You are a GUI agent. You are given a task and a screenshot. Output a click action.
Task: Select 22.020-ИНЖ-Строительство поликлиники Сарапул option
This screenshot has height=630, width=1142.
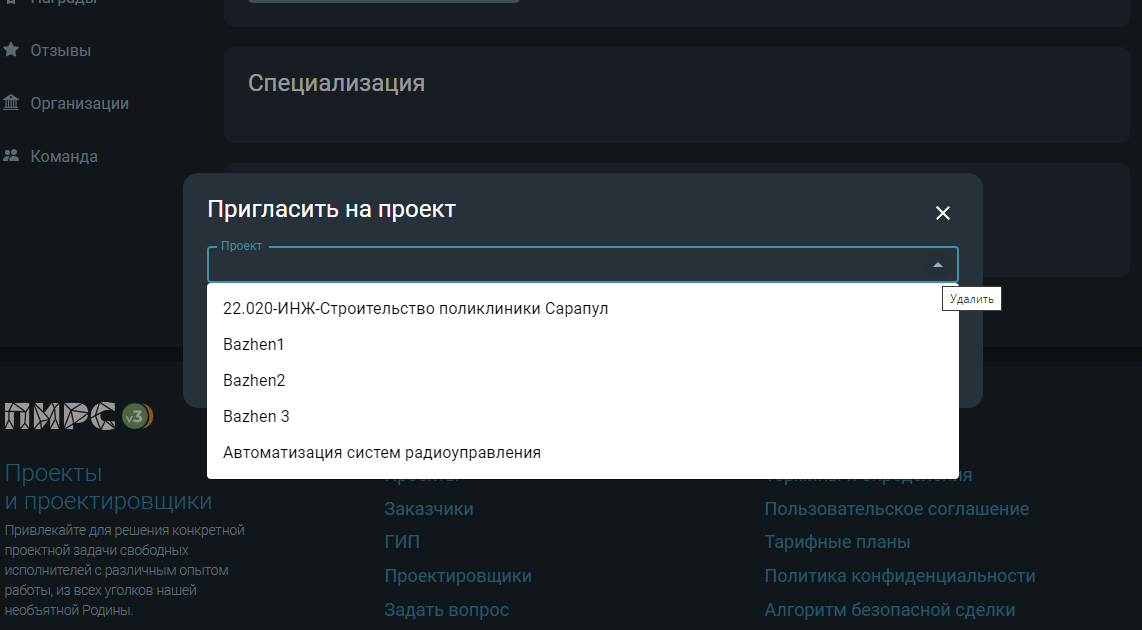[415, 308]
